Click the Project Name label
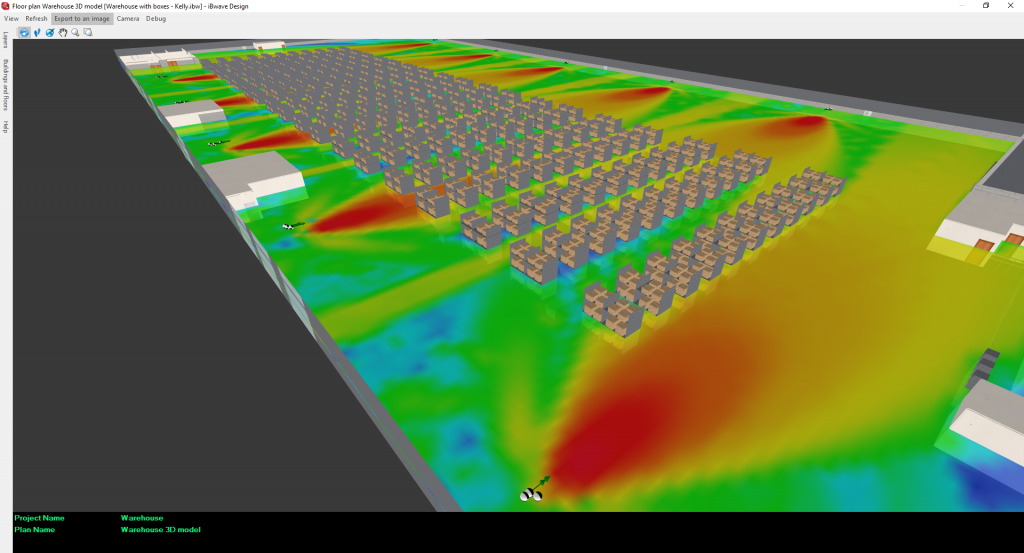Image resolution: width=1024 pixels, height=553 pixels. pyautogui.click(x=39, y=518)
